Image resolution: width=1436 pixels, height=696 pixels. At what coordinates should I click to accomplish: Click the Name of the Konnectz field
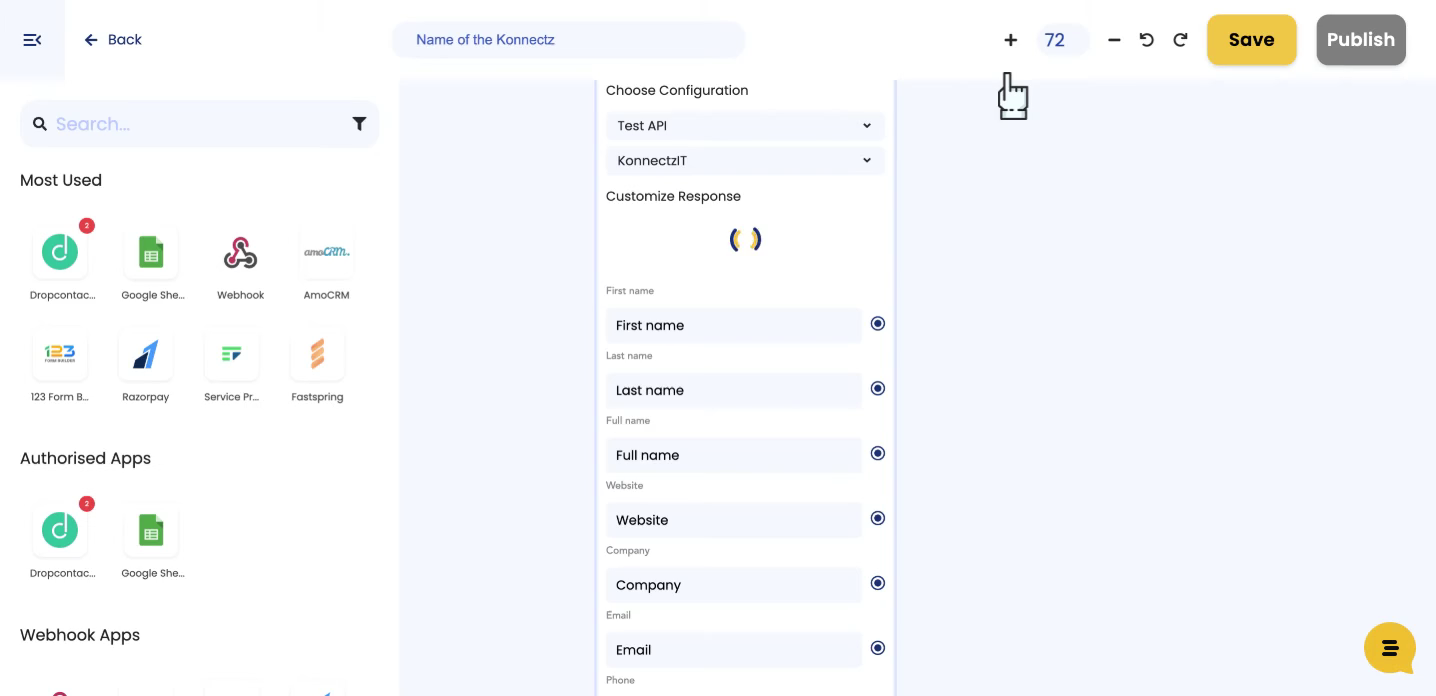click(568, 40)
